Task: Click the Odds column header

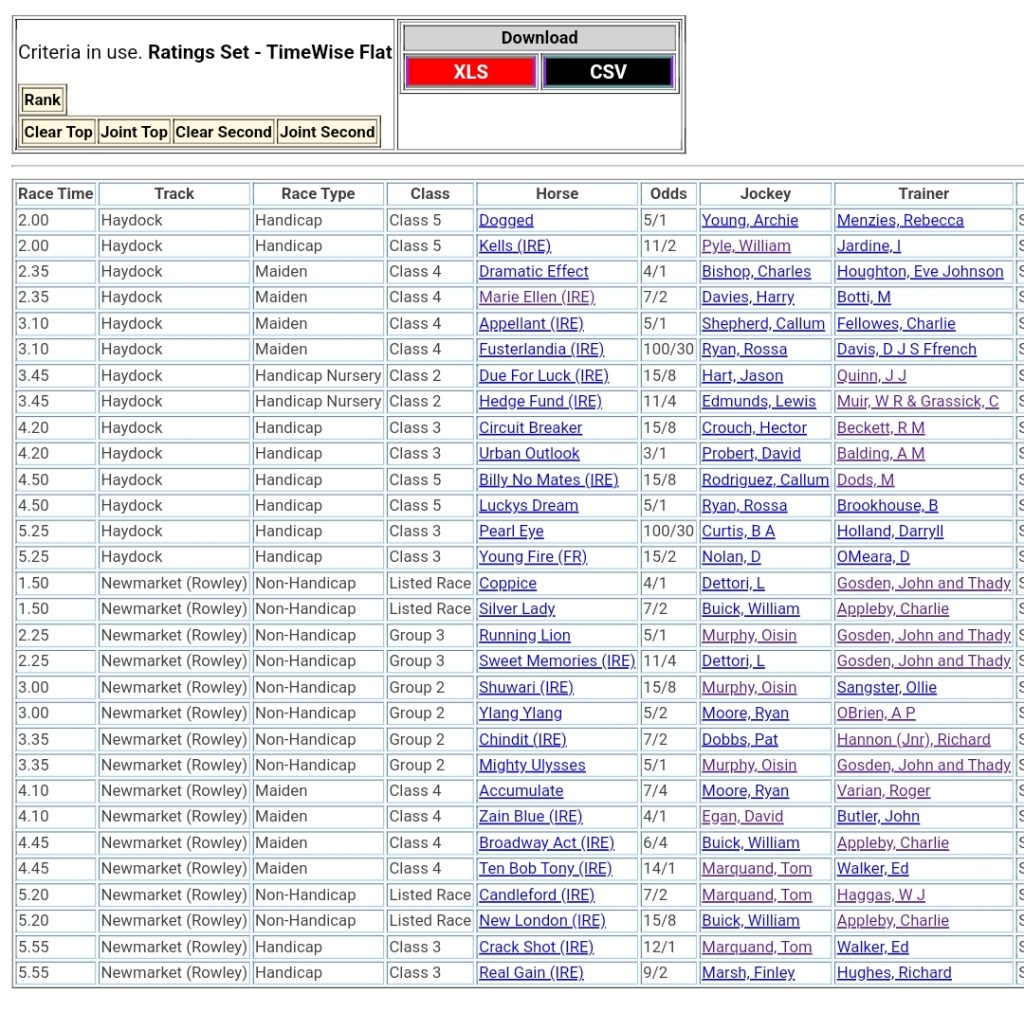Action: click(x=668, y=194)
